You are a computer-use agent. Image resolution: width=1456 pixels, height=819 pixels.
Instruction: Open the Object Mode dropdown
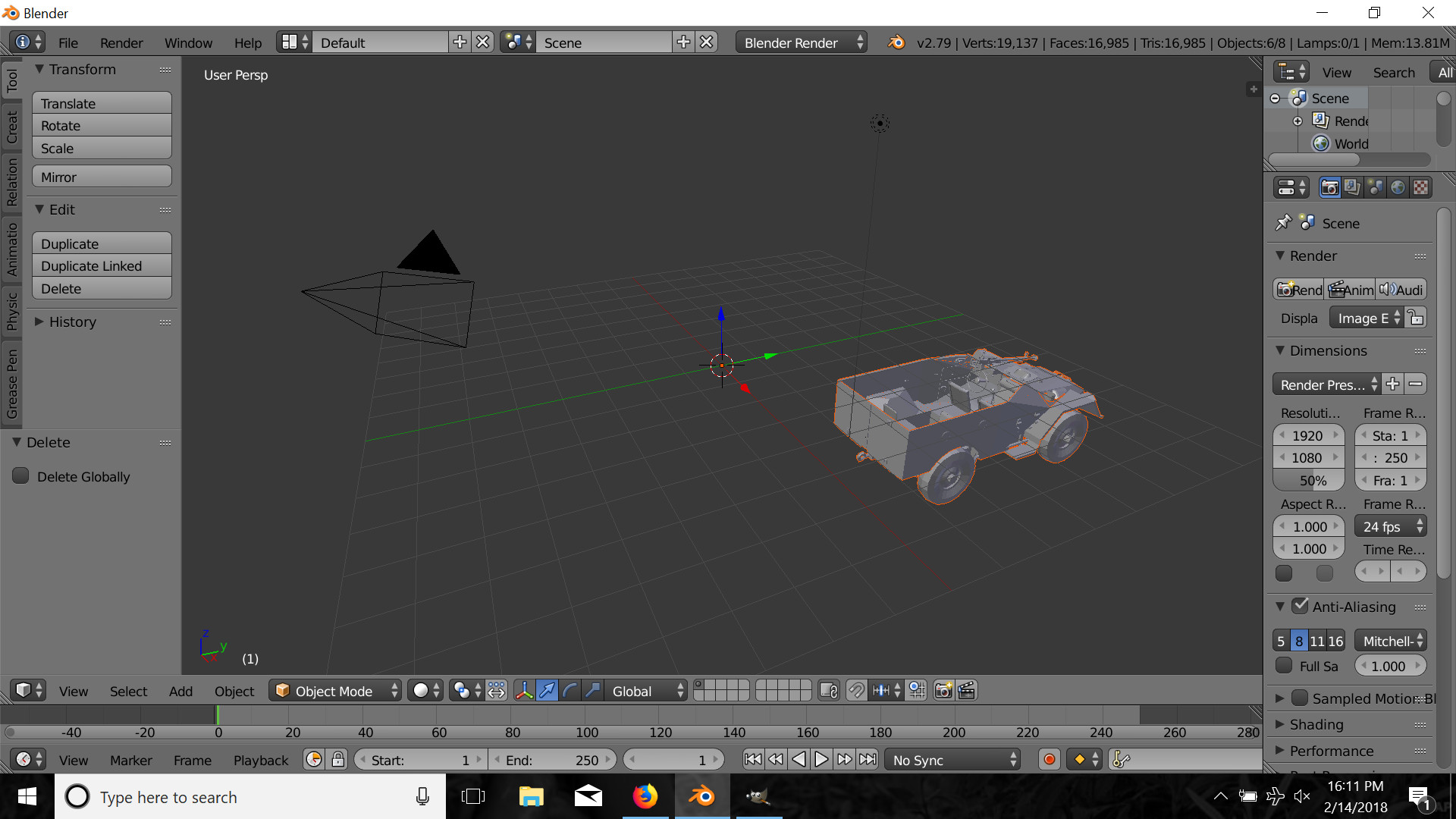click(x=336, y=691)
